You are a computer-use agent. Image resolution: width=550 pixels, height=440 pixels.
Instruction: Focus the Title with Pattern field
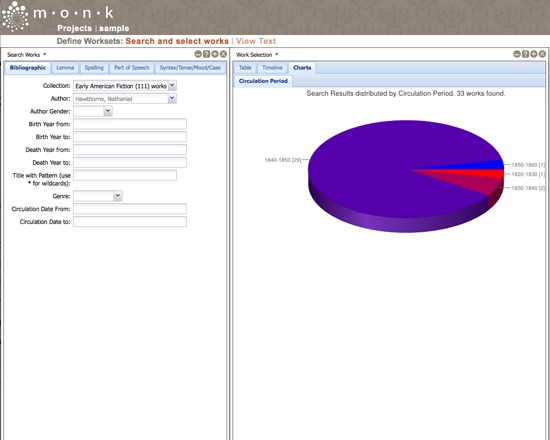(125, 175)
